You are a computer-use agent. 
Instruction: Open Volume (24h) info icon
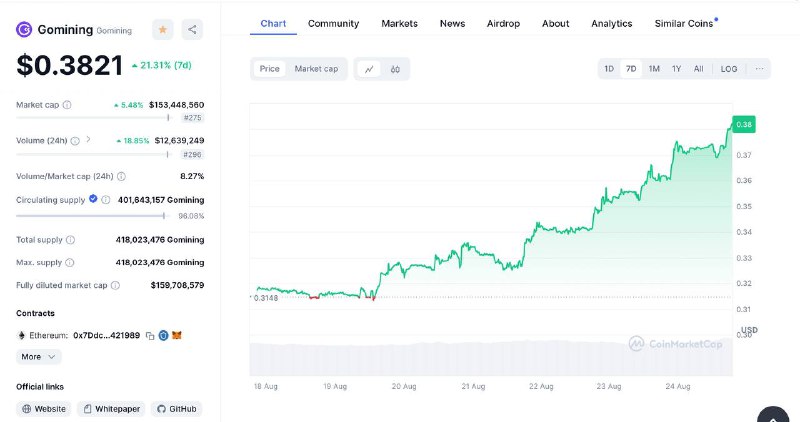point(75,141)
